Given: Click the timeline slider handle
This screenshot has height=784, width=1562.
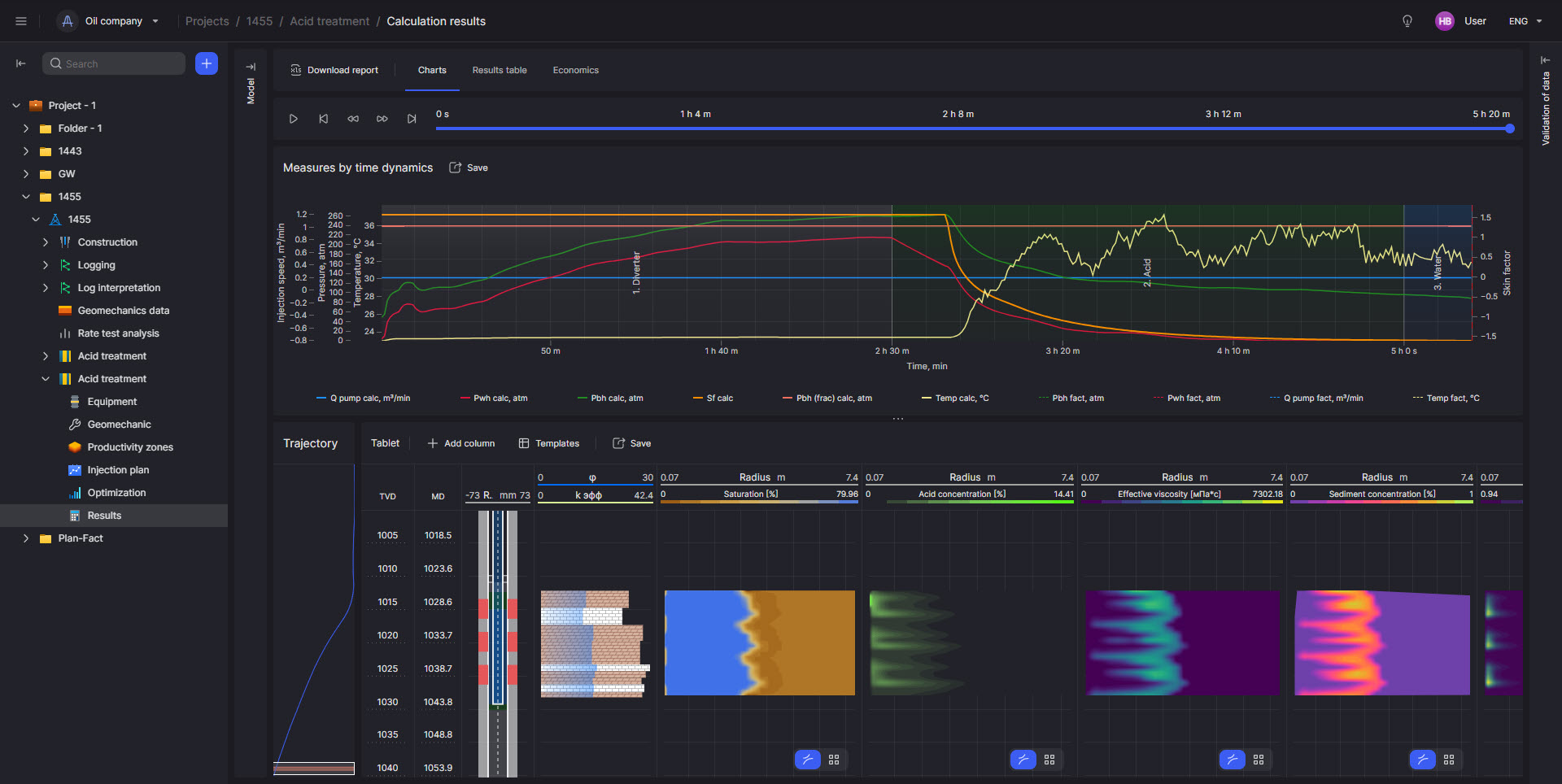Looking at the screenshot, I should tap(1510, 128).
